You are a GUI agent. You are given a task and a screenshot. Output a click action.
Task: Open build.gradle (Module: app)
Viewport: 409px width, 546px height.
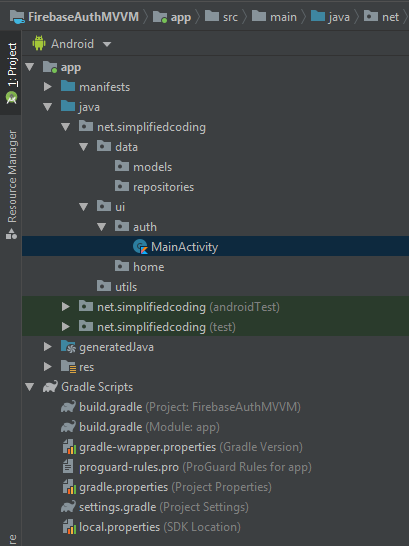click(x=150, y=427)
